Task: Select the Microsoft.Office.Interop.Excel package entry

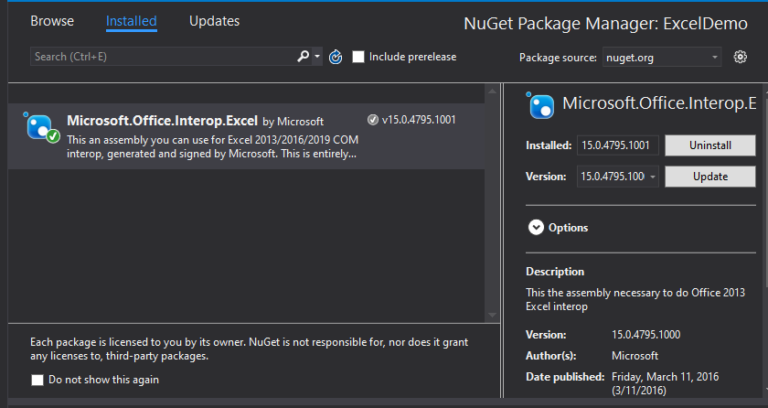Action: pyautogui.click(x=250, y=137)
